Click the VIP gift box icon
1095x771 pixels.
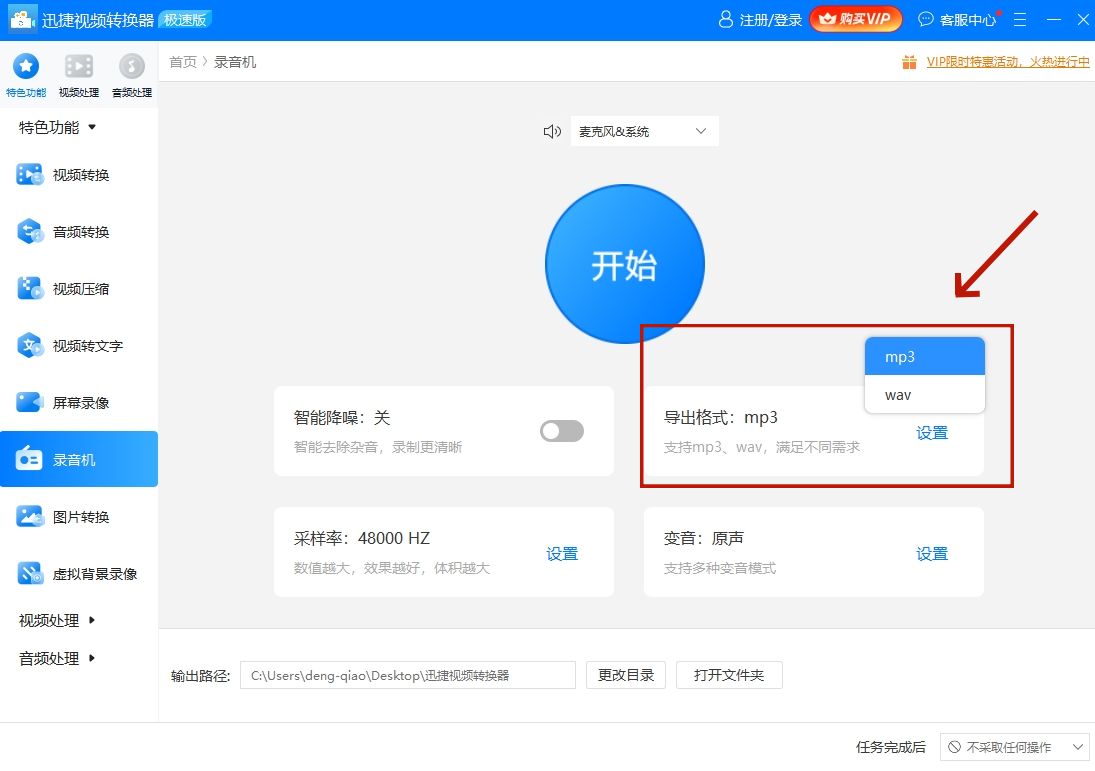tap(909, 62)
